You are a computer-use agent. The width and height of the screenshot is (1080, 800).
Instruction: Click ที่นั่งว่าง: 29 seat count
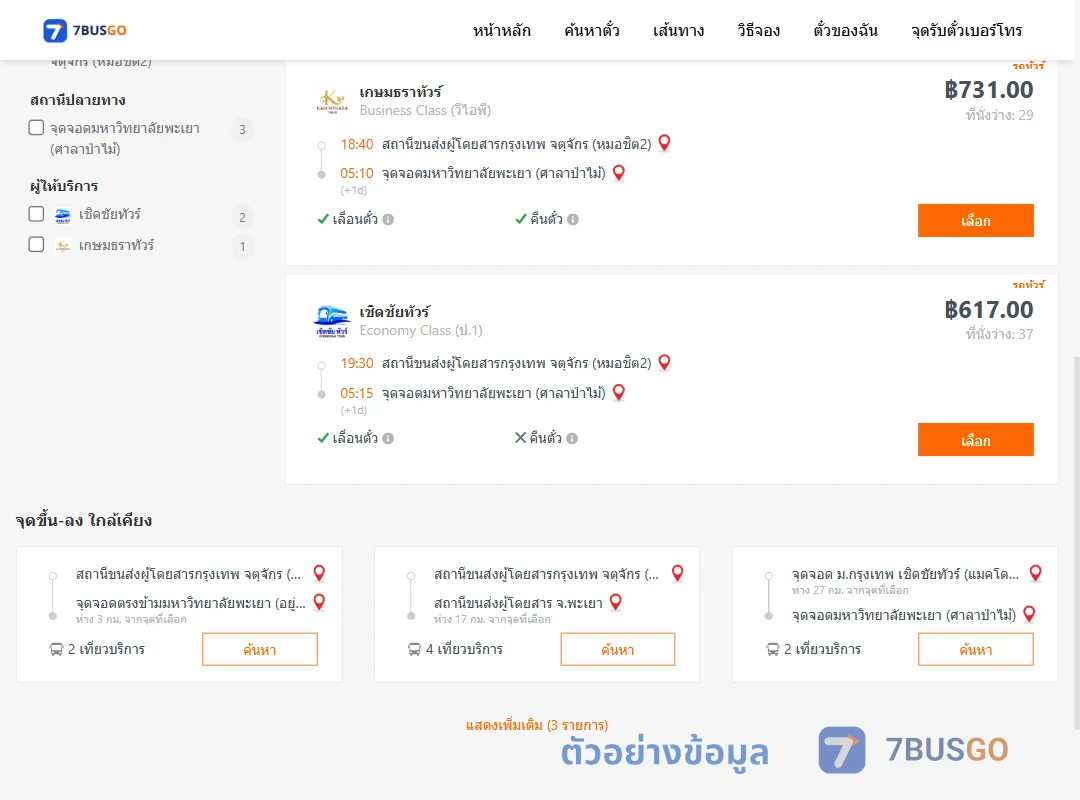[999, 115]
